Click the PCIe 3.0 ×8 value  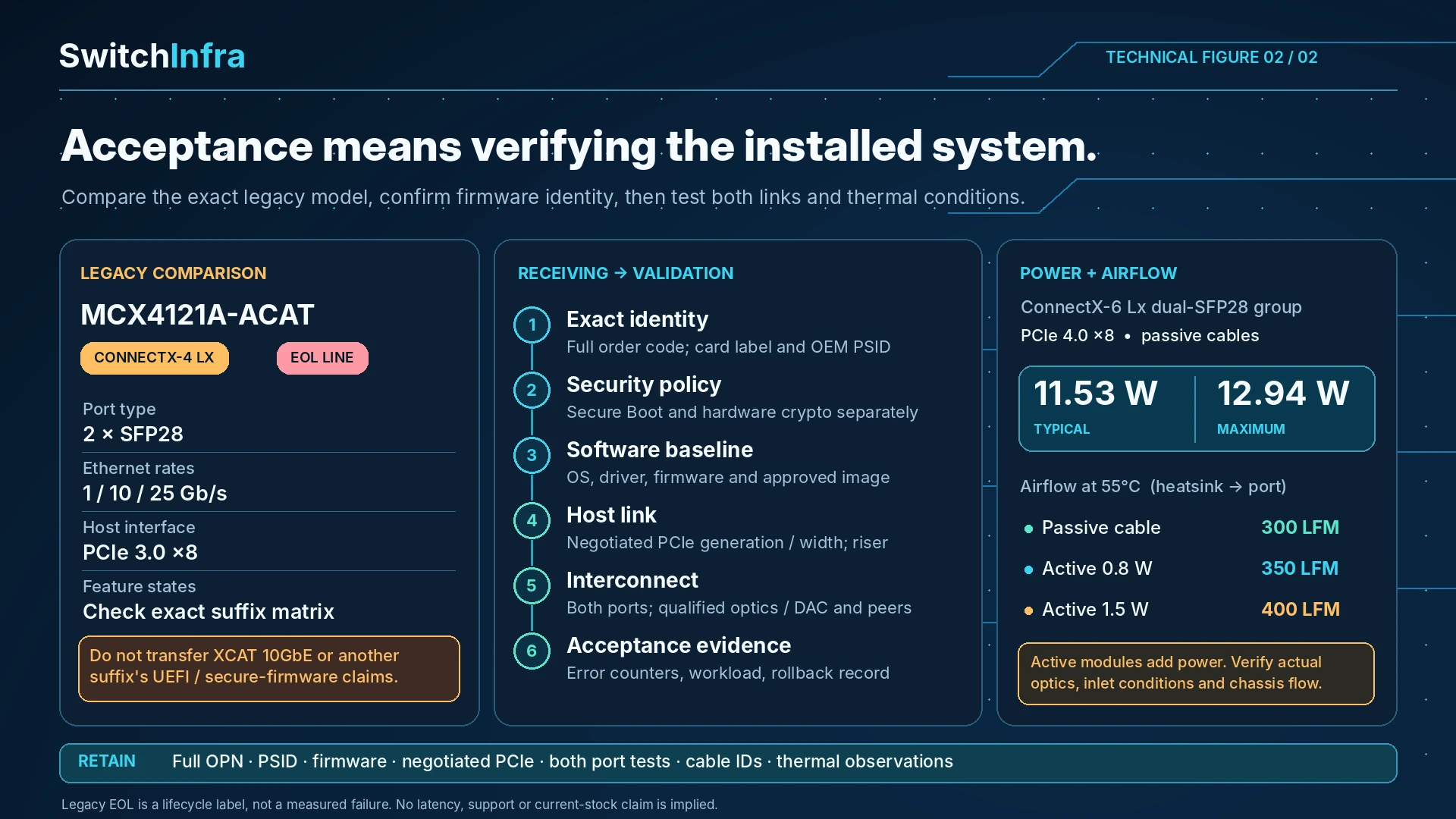(x=140, y=553)
